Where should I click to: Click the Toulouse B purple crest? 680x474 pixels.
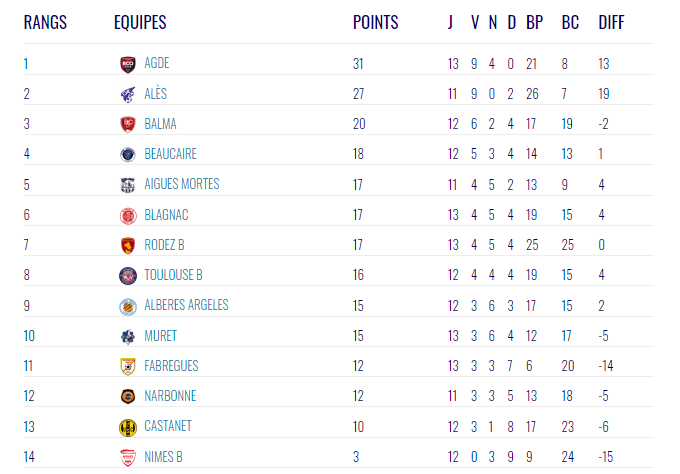tap(128, 276)
